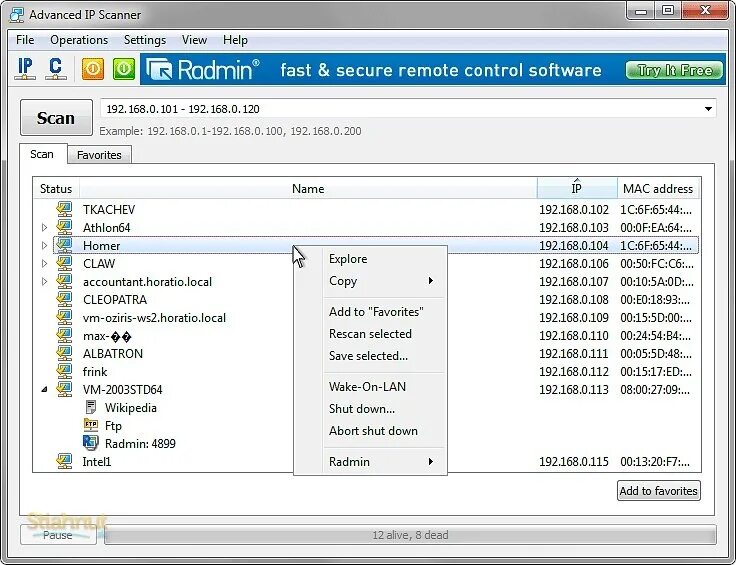Image resolution: width=736 pixels, height=565 pixels.
Task: Click the Radmin logo in the banner
Action: click(203, 69)
